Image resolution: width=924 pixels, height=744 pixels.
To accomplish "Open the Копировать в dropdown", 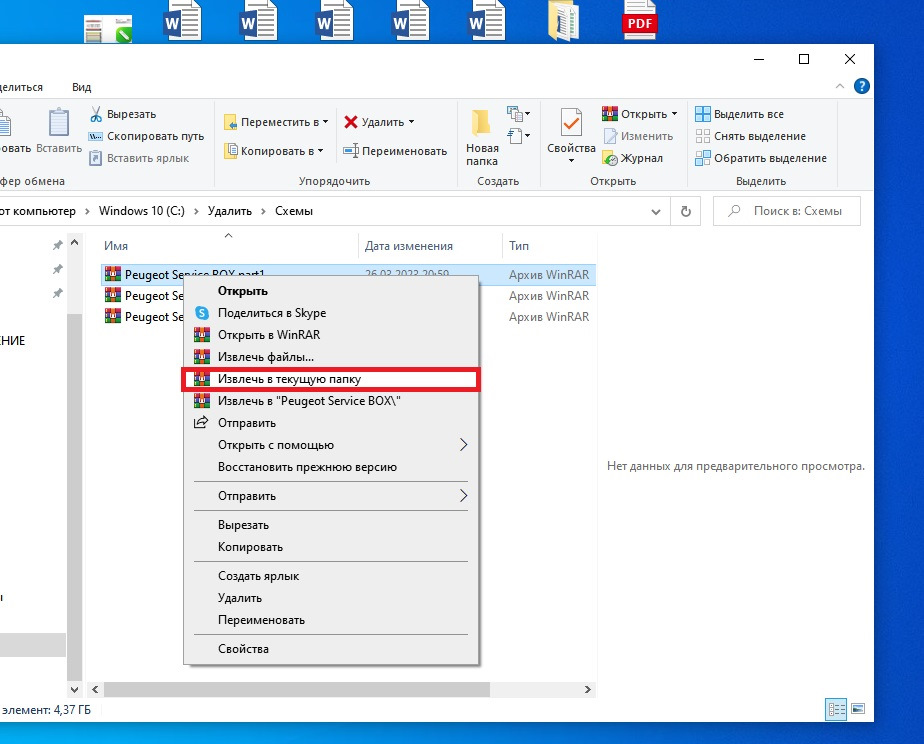I will click(273, 151).
